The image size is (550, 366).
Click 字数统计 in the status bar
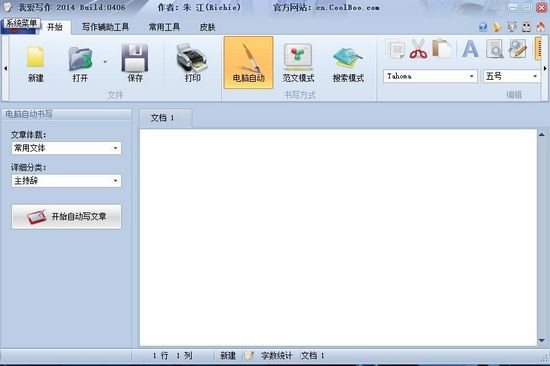point(276,356)
